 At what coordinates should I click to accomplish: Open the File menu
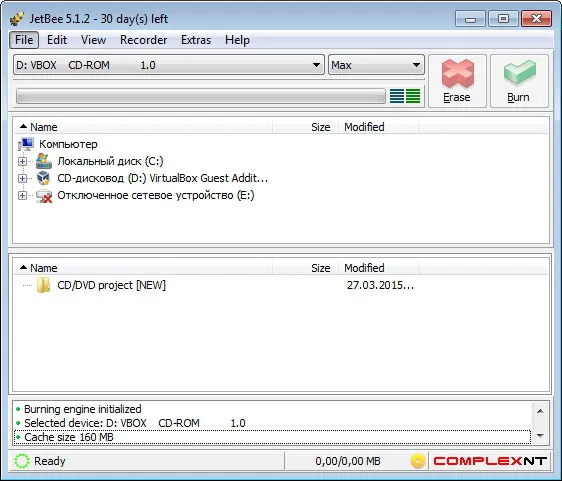click(24, 40)
